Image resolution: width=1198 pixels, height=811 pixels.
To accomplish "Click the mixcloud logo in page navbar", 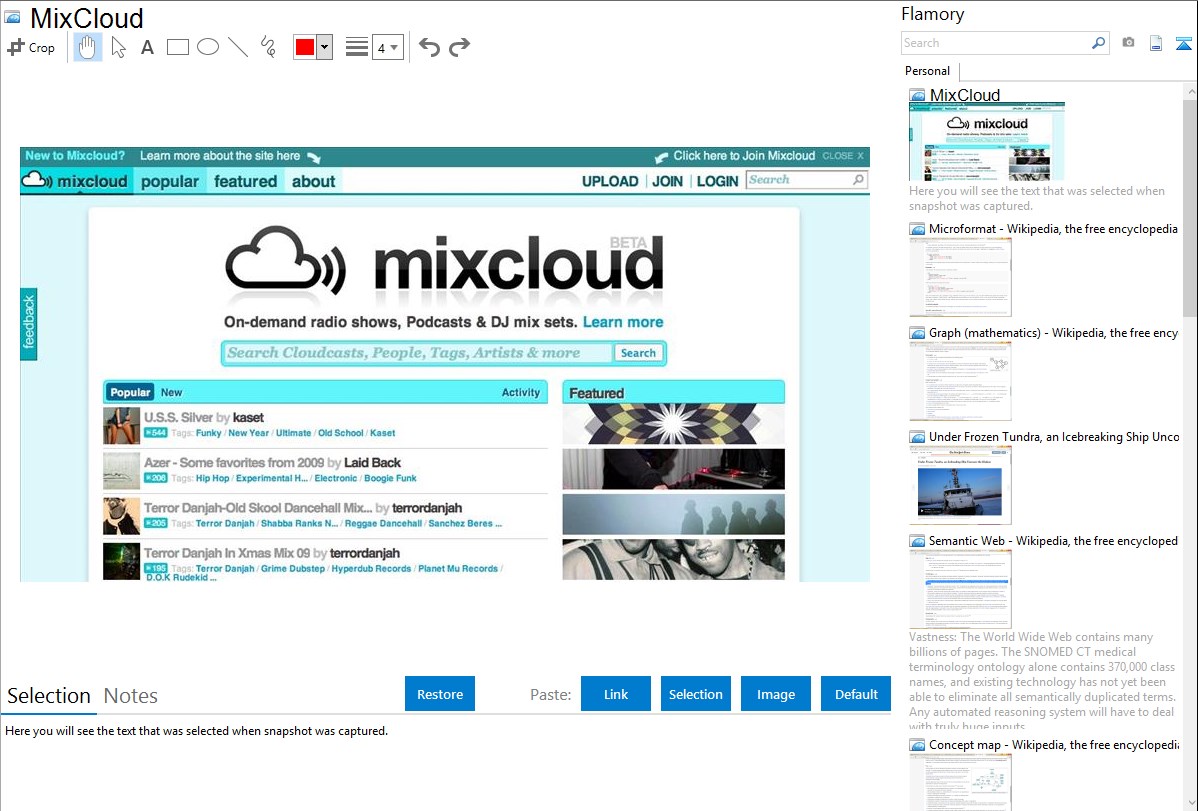I will coord(76,182).
